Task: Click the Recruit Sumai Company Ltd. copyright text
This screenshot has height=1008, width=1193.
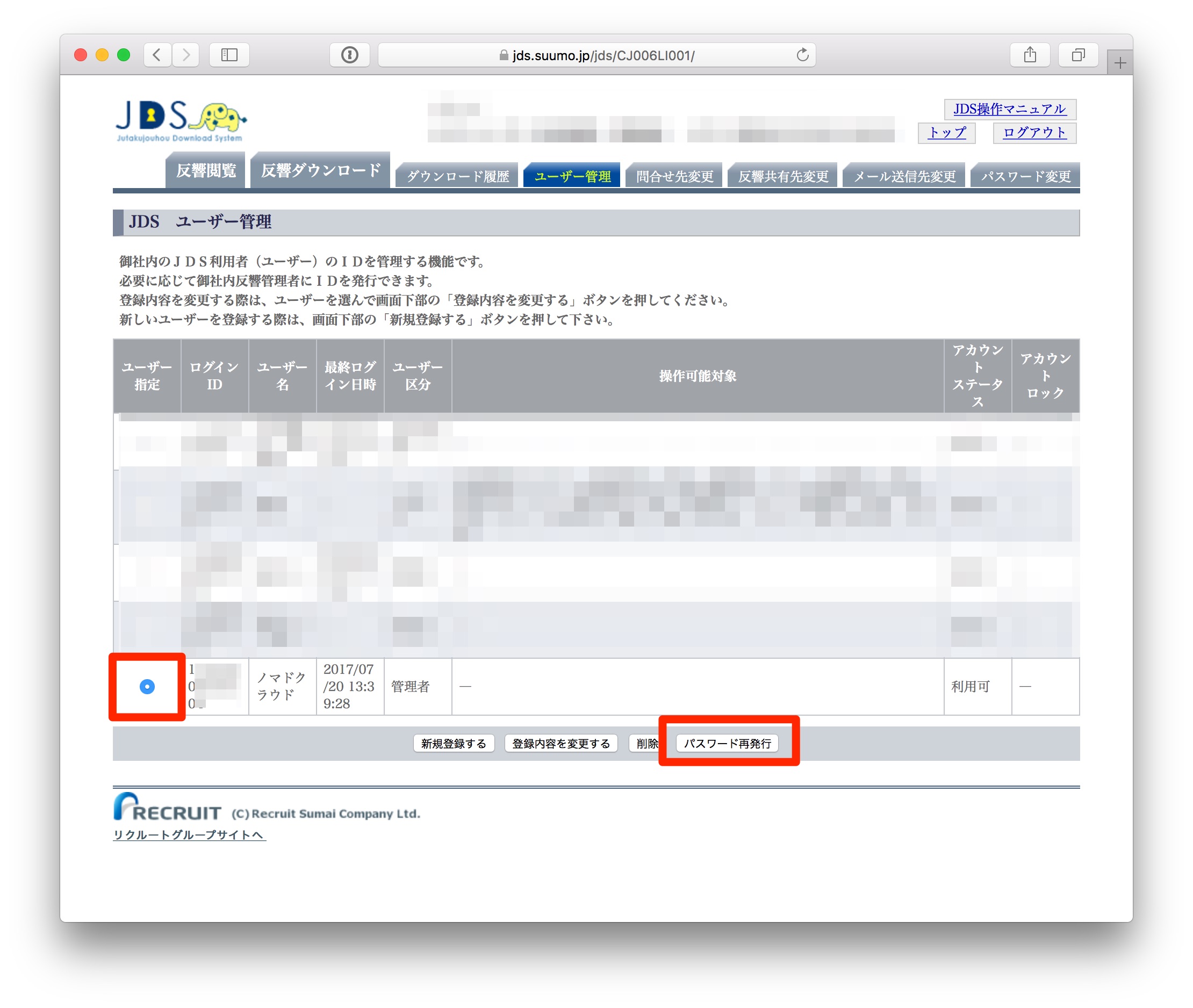Action: [x=326, y=813]
